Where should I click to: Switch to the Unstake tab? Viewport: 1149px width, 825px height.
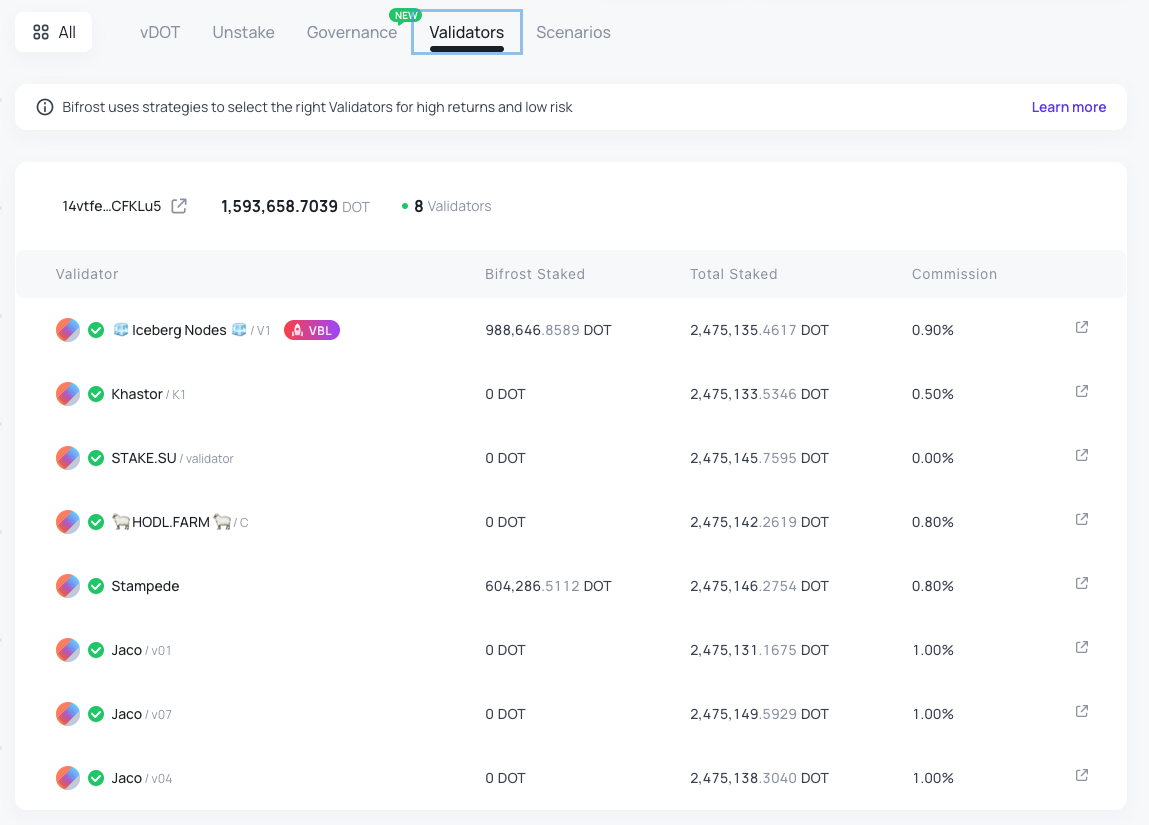[x=243, y=32]
